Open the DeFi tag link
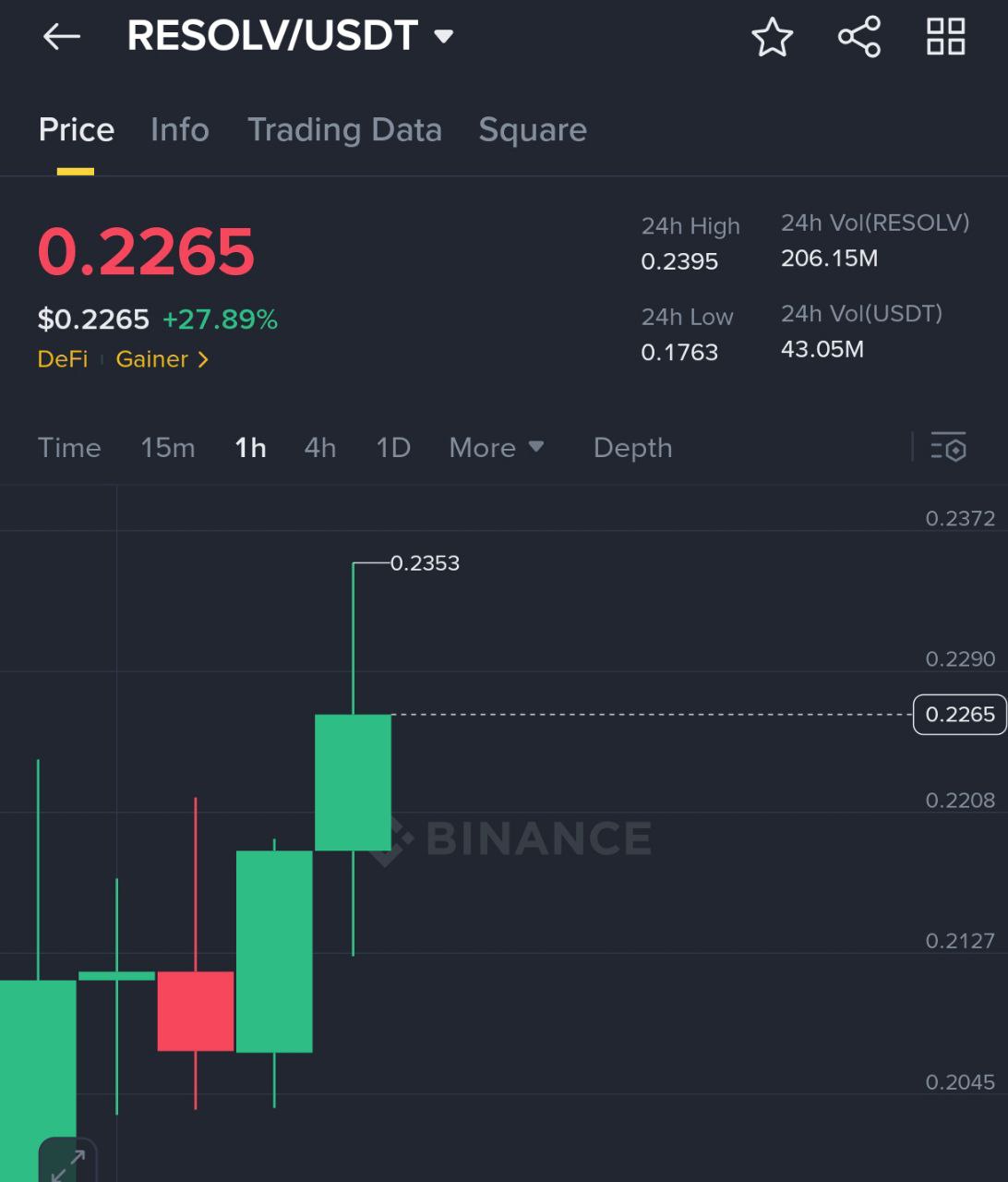The width and height of the screenshot is (1008, 1182). tap(63, 359)
